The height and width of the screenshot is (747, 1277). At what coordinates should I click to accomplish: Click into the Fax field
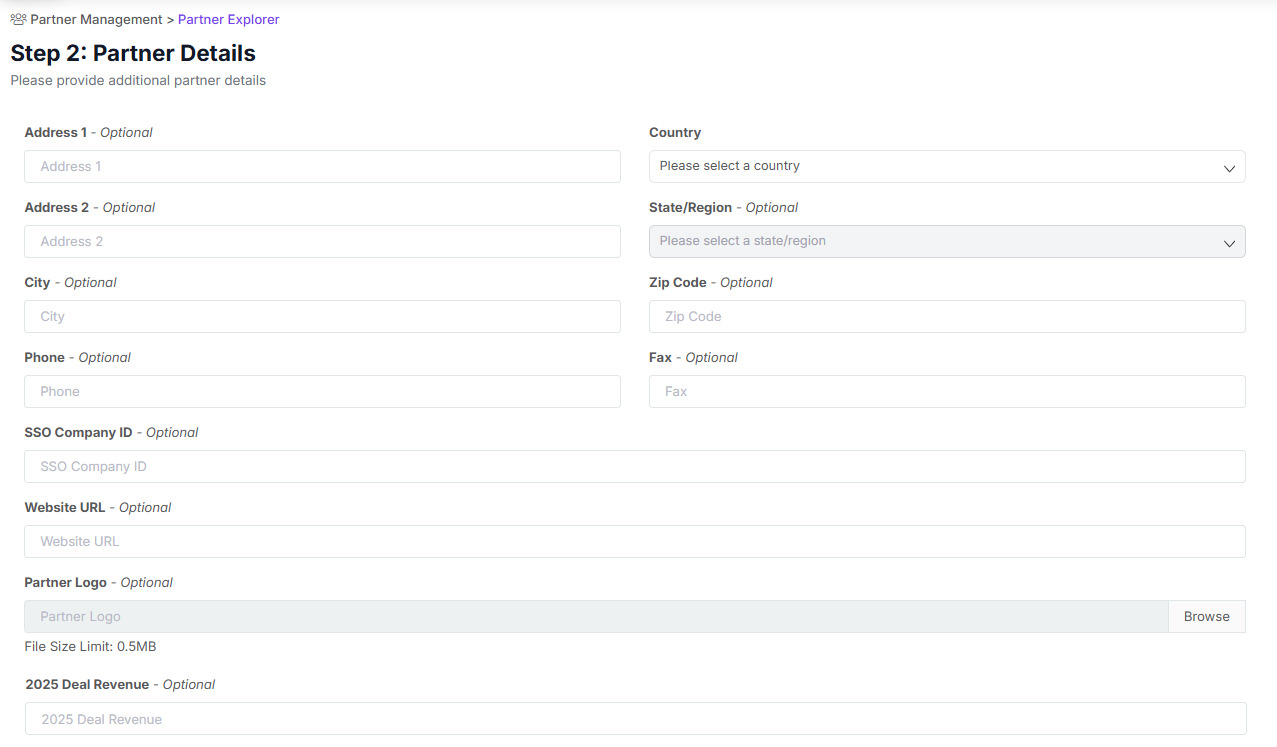pos(947,391)
